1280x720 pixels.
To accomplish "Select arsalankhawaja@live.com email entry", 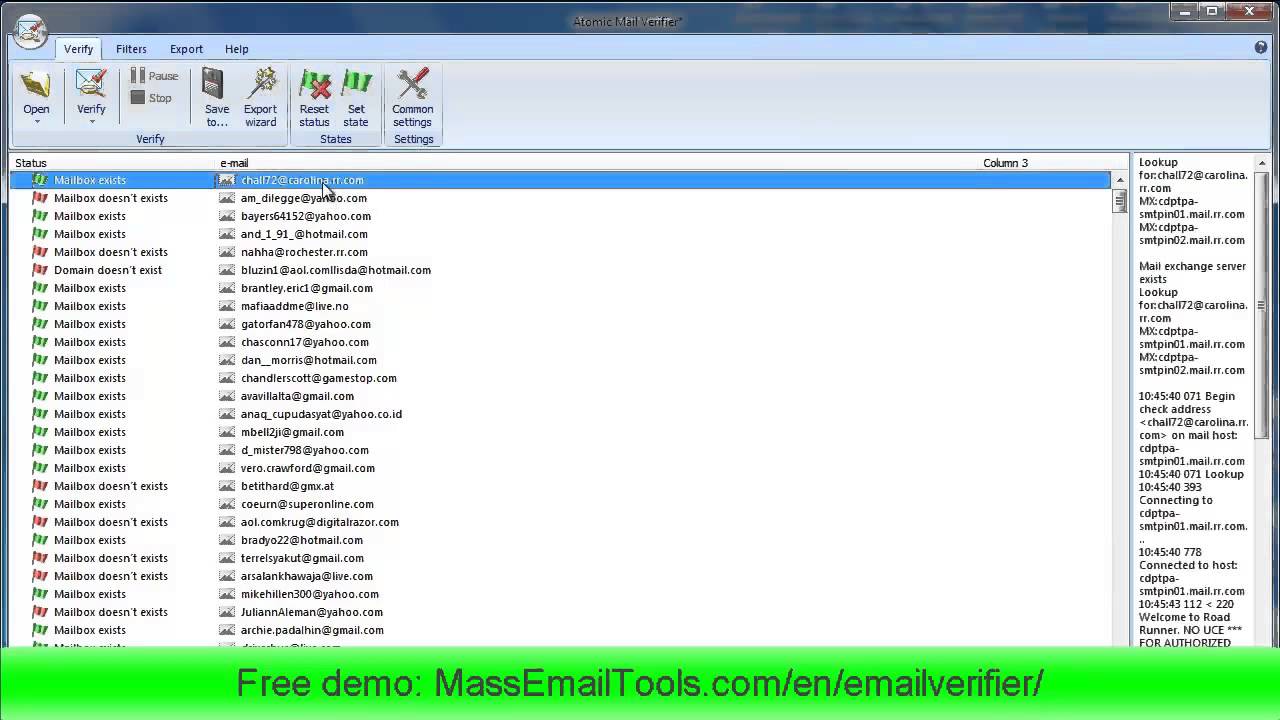I will tap(306, 576).
